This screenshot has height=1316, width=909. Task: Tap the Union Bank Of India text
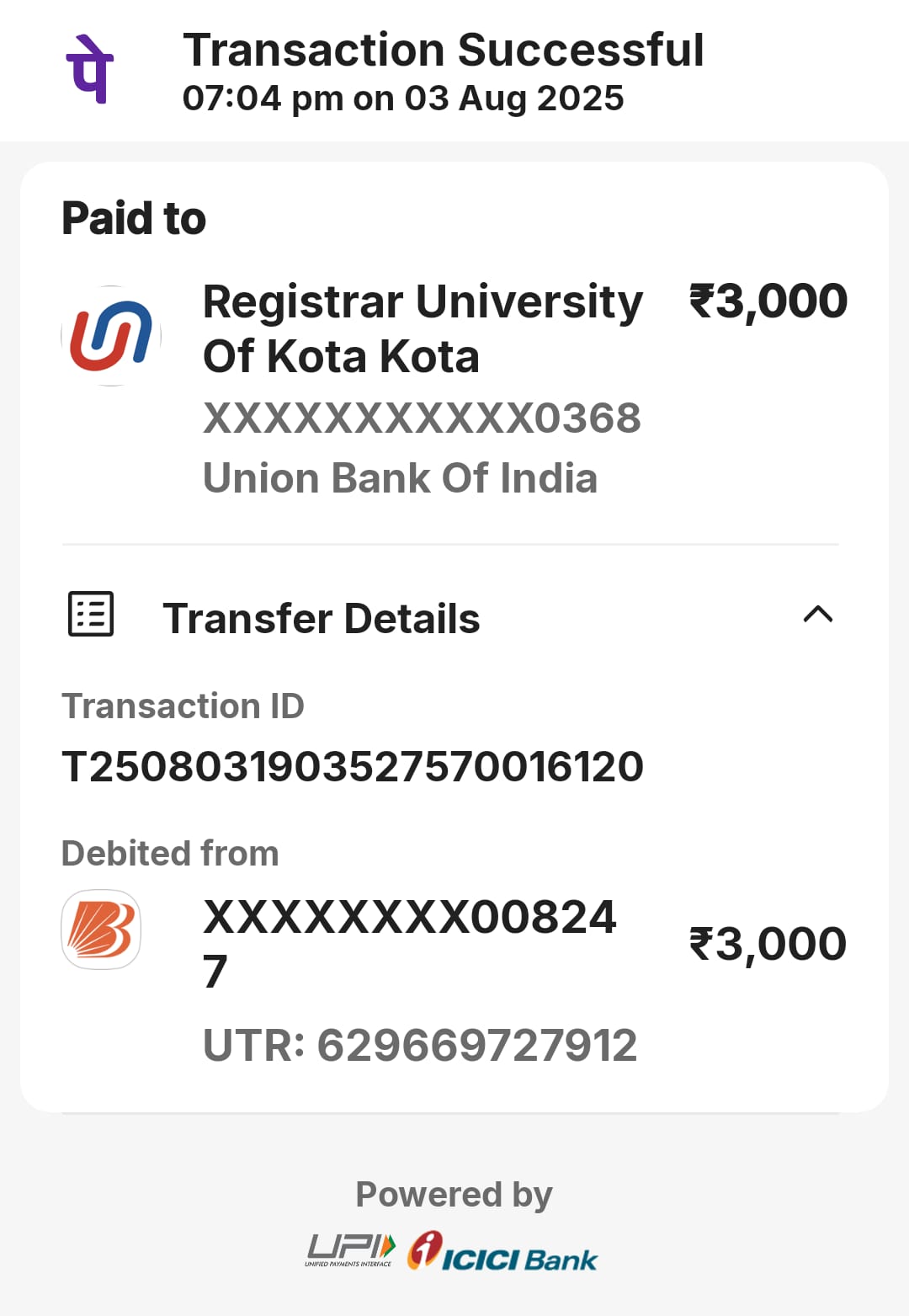(400, 478)
